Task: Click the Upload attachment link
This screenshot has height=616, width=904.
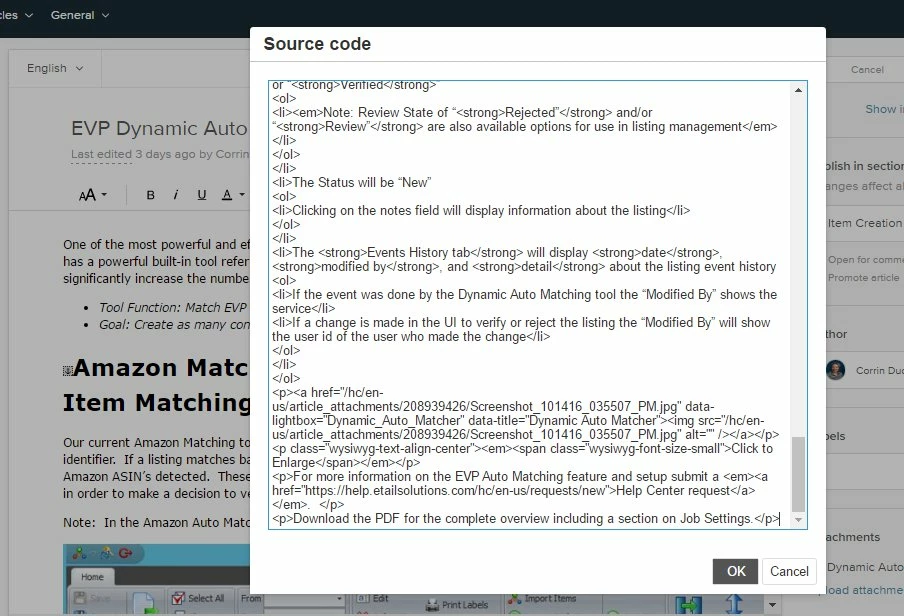Action: pyautogui.click(x=865, y=590)
